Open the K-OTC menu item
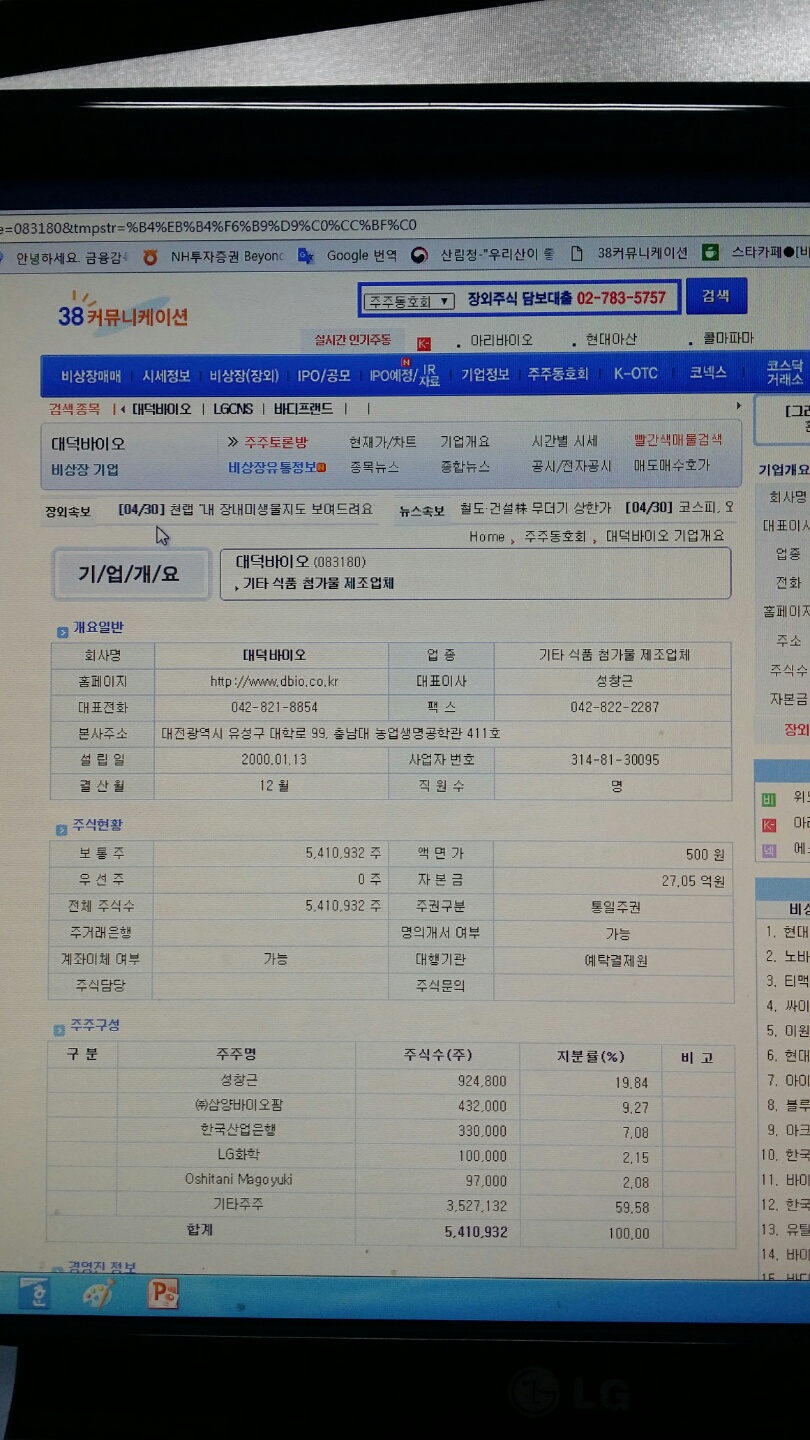810x1440 pixels. pos(635,373)
